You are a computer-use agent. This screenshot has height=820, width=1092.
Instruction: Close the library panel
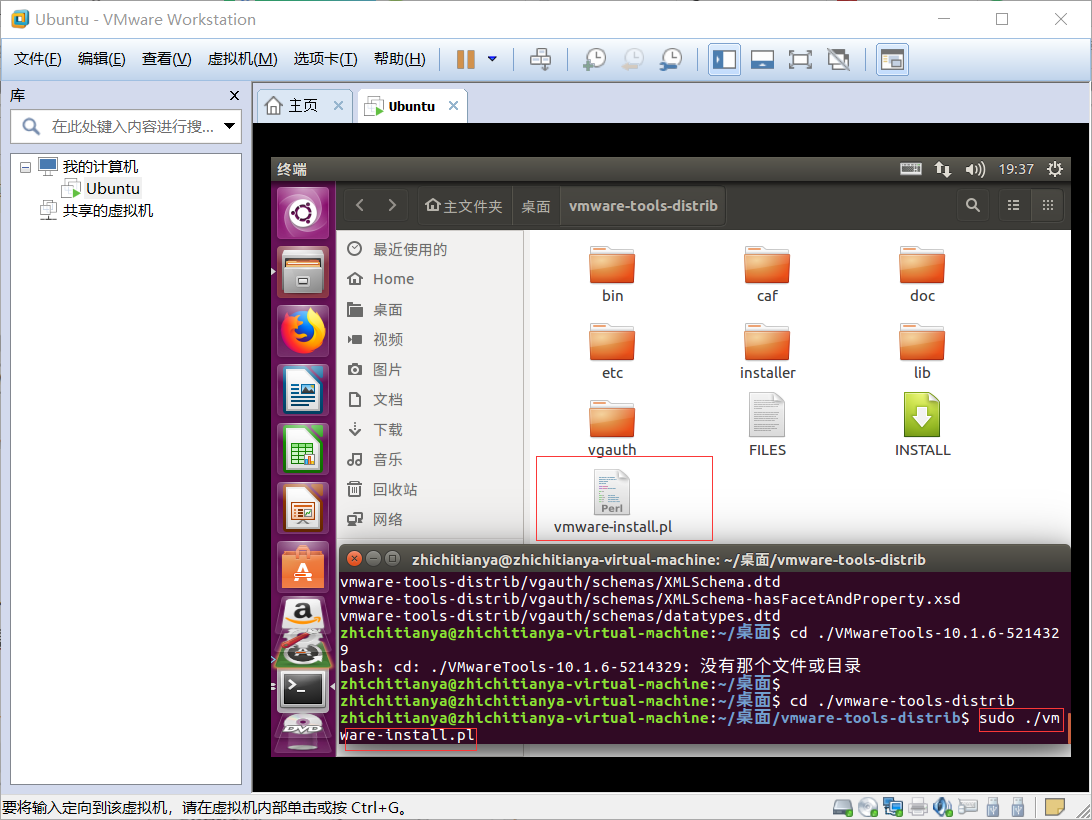[x=235, y=95]
